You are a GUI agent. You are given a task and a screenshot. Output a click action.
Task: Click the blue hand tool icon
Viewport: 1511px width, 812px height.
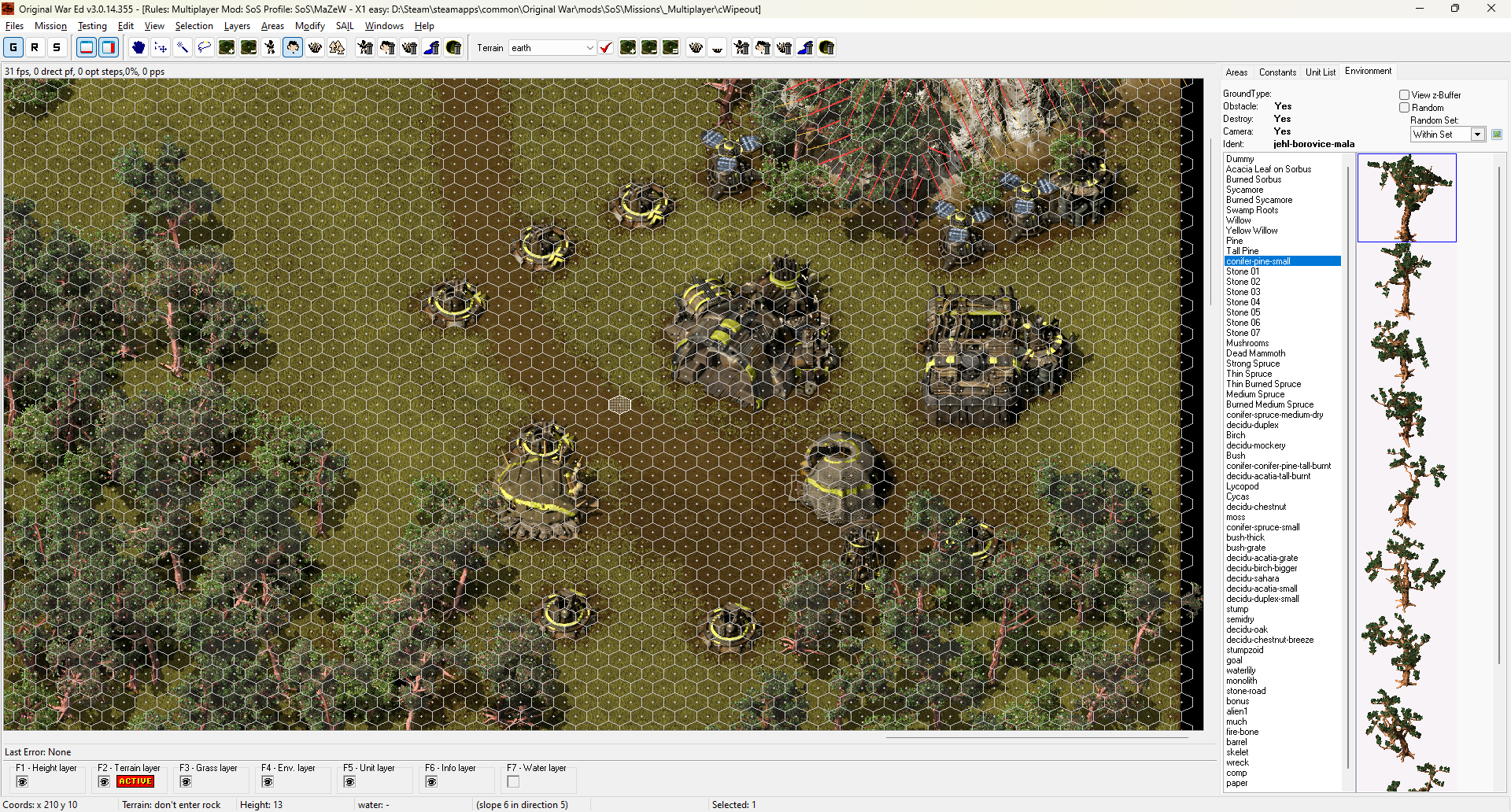click(139, 47)
